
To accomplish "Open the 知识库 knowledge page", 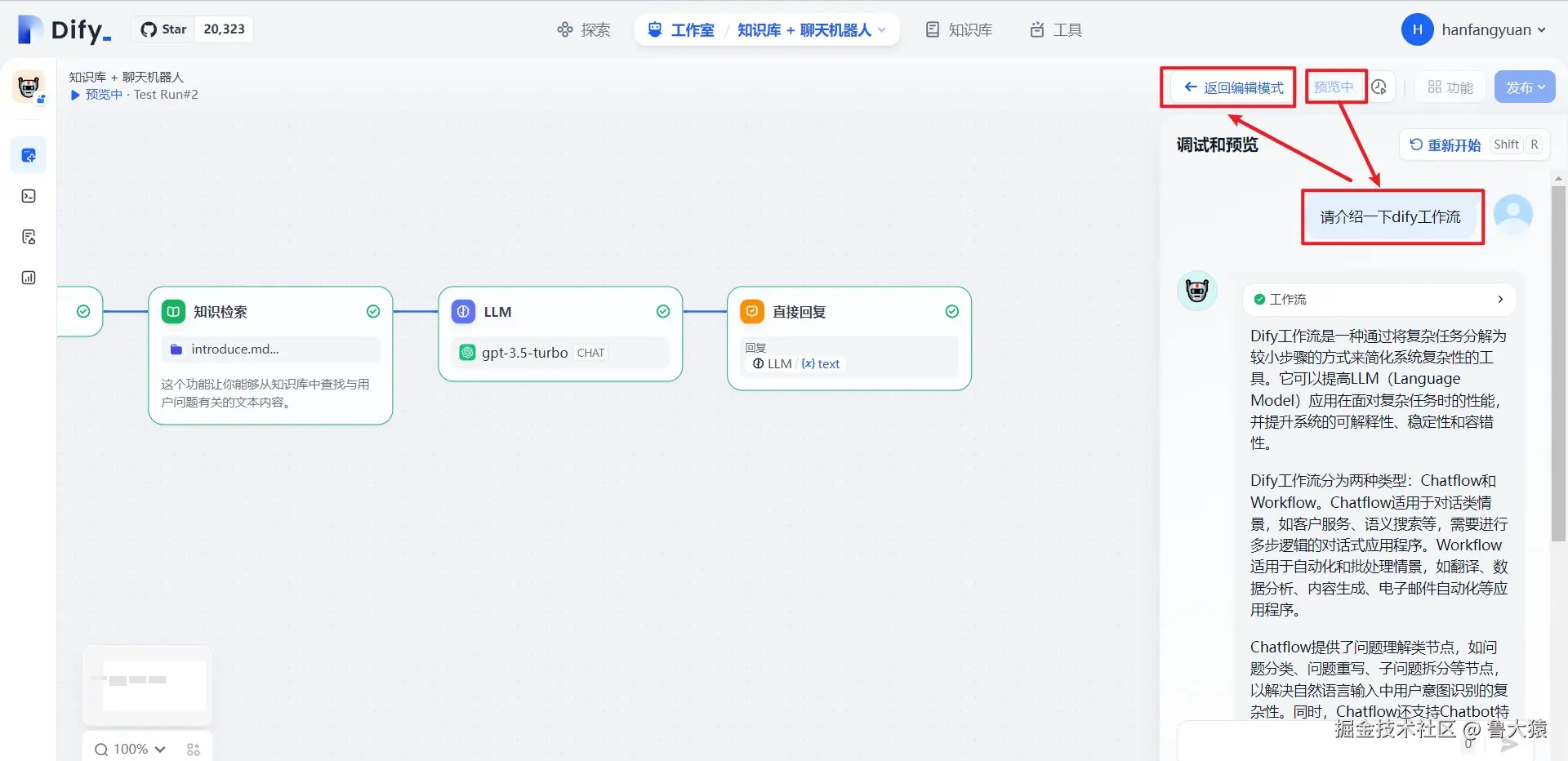I will [959, 30].
